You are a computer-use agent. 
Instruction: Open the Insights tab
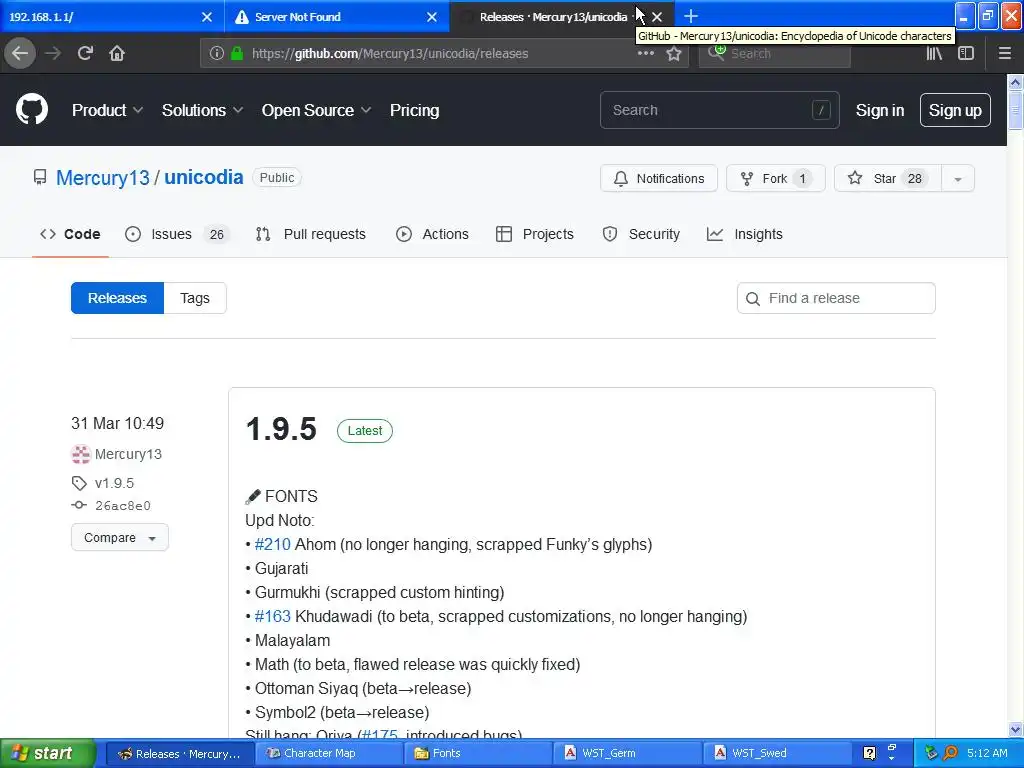(x=744, y=234)
